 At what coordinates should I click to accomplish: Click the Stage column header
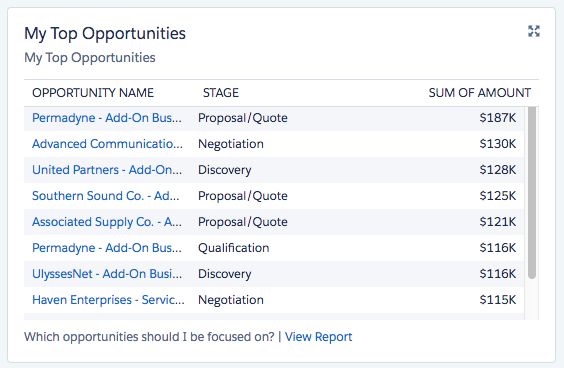point(220,93)
